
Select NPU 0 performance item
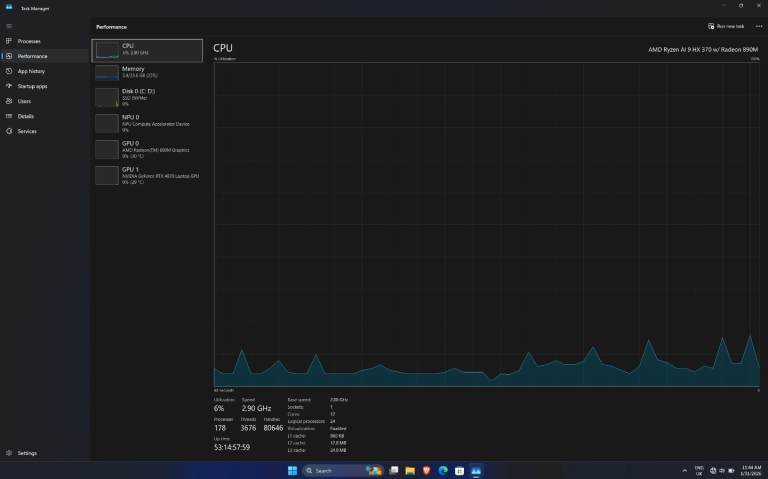(x=147, y=123)
